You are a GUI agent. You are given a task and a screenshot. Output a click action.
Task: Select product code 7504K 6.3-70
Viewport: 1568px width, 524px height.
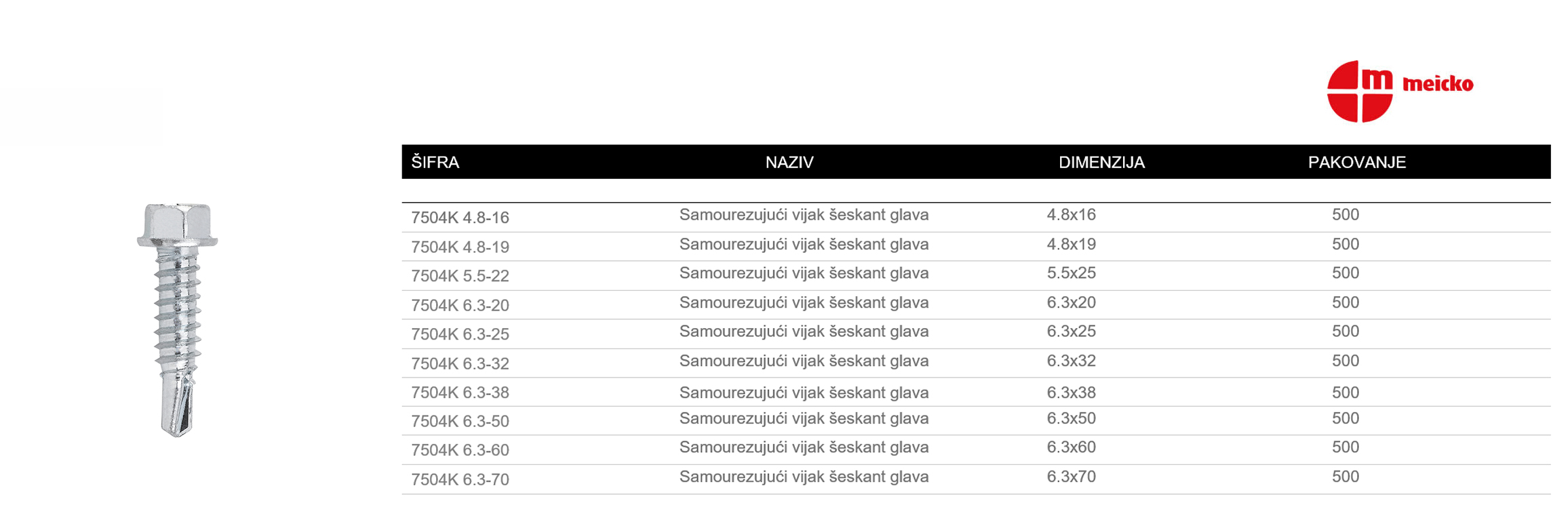pyautogui.click(x=460, y=479)
